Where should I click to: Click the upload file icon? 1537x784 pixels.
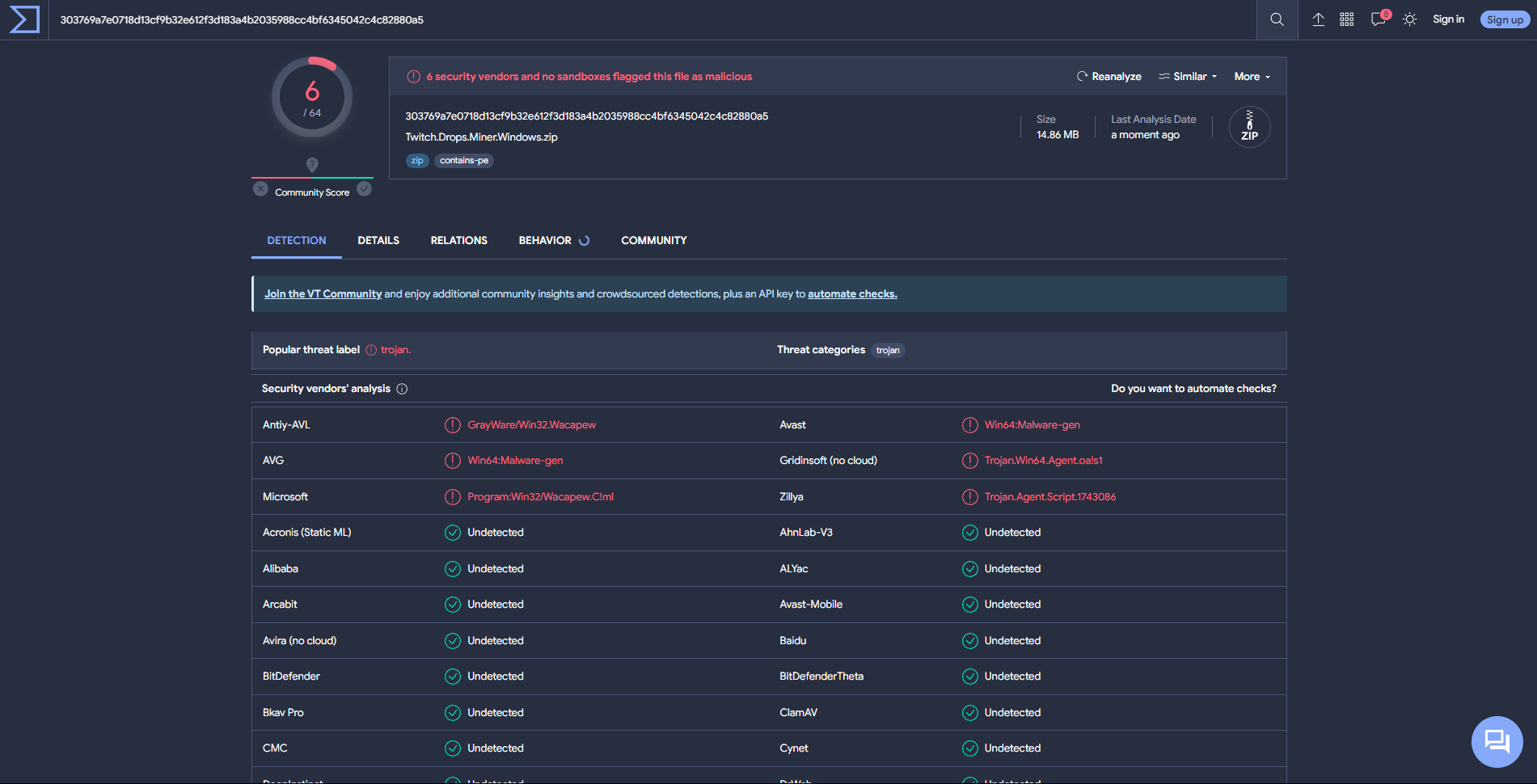point(1318,19)
